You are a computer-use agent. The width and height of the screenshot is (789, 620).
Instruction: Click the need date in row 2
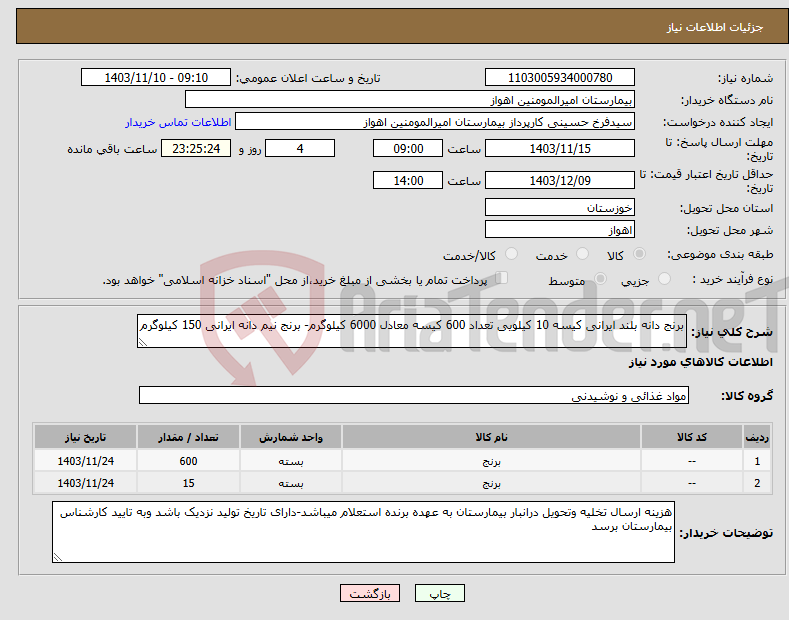(x=86, y=483)
